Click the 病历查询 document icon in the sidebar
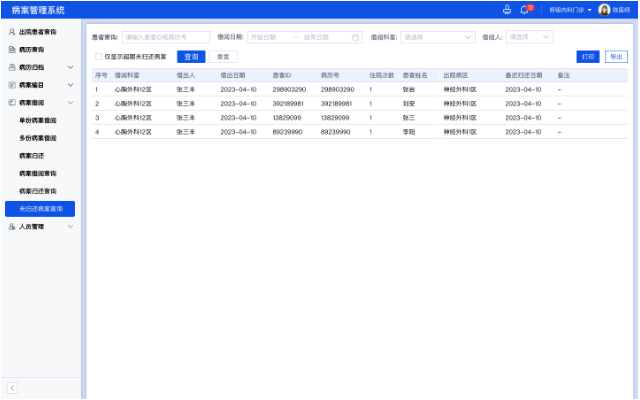This screenshot has width=640, height=400. [11, 49]
